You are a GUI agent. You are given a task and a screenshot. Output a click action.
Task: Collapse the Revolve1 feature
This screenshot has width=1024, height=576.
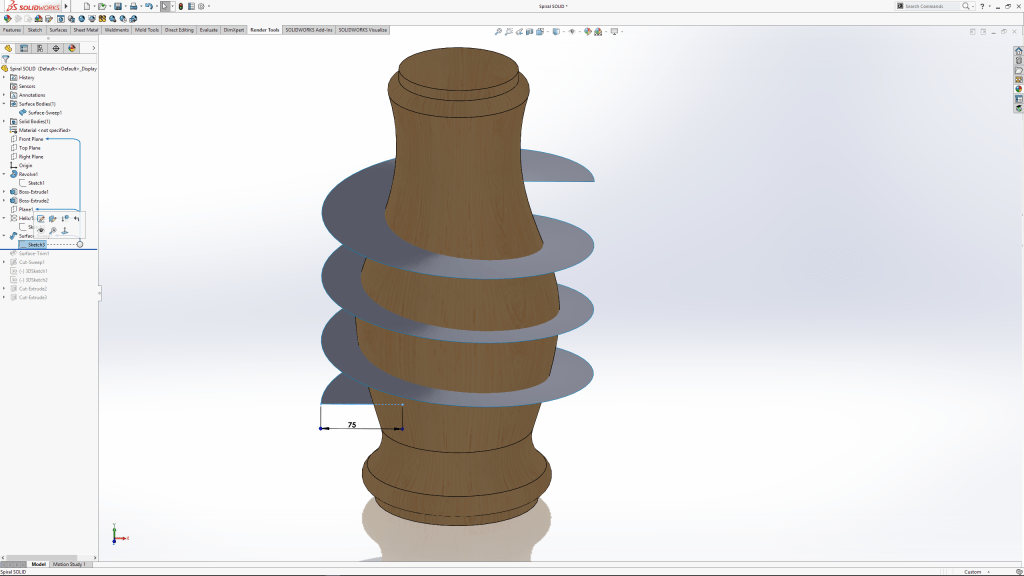point(4,174)
